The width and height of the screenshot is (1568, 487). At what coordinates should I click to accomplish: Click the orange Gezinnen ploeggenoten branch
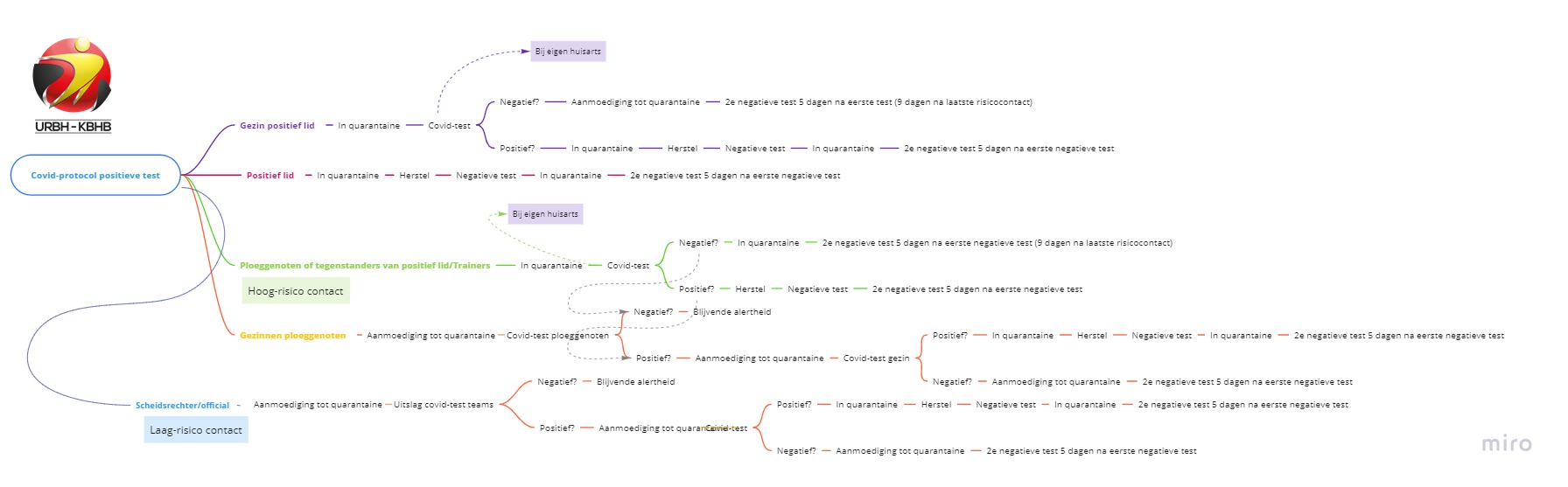pos(292,336)
